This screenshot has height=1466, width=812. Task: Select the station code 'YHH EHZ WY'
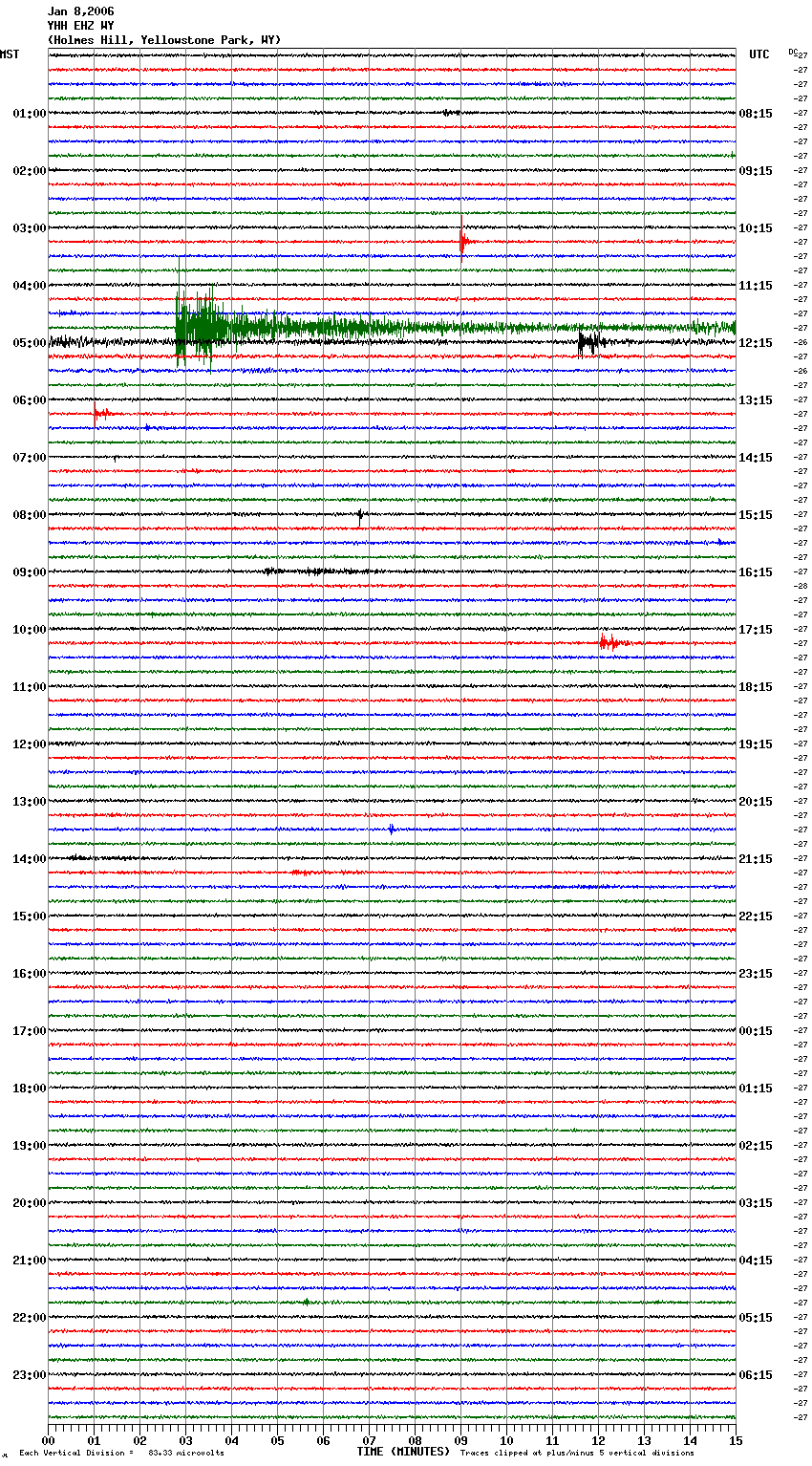click(x=80, y=26)
